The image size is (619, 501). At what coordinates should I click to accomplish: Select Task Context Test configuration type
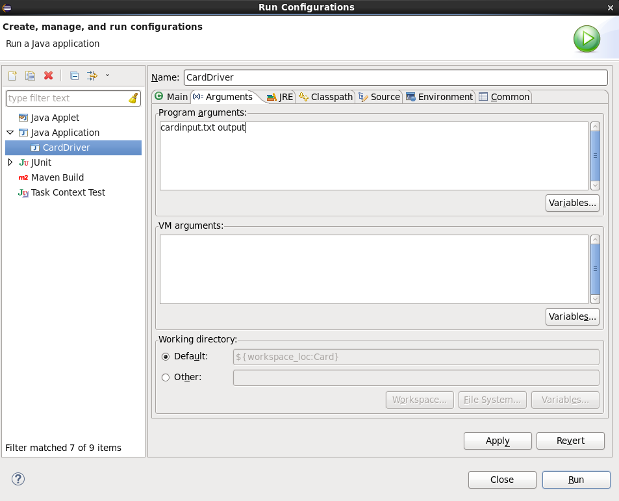point(68,193)
